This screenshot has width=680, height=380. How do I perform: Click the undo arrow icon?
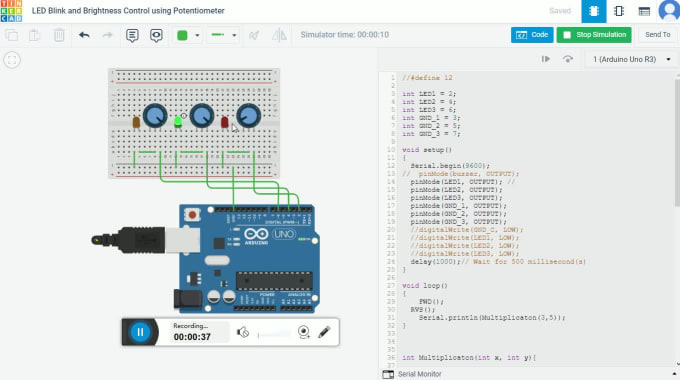(x=84, y=35)
